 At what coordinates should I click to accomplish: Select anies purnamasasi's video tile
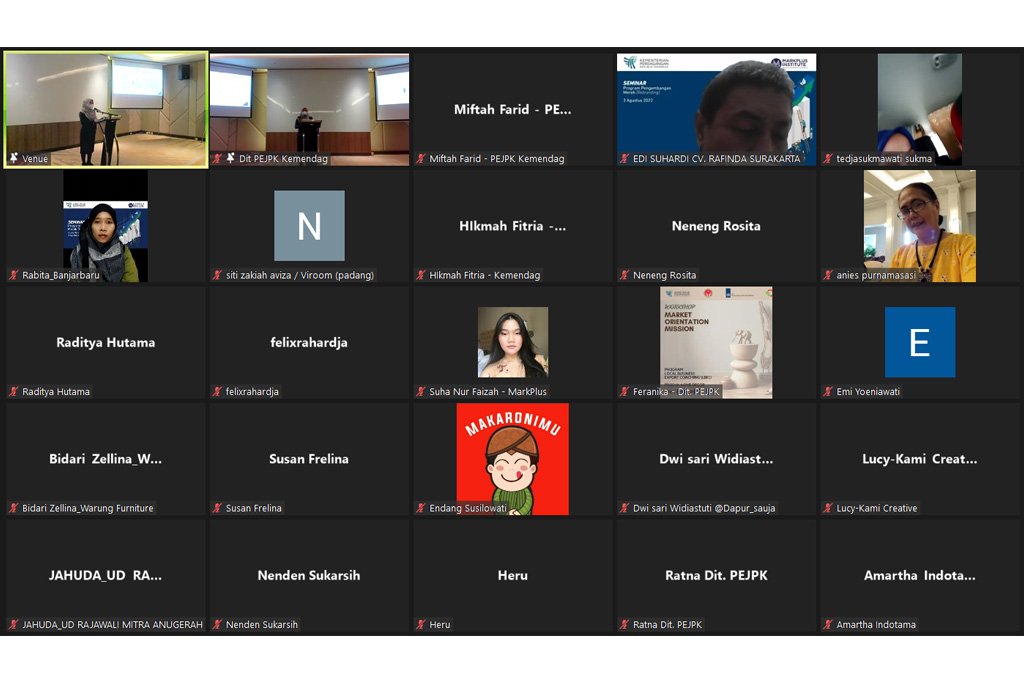point(919,225)
